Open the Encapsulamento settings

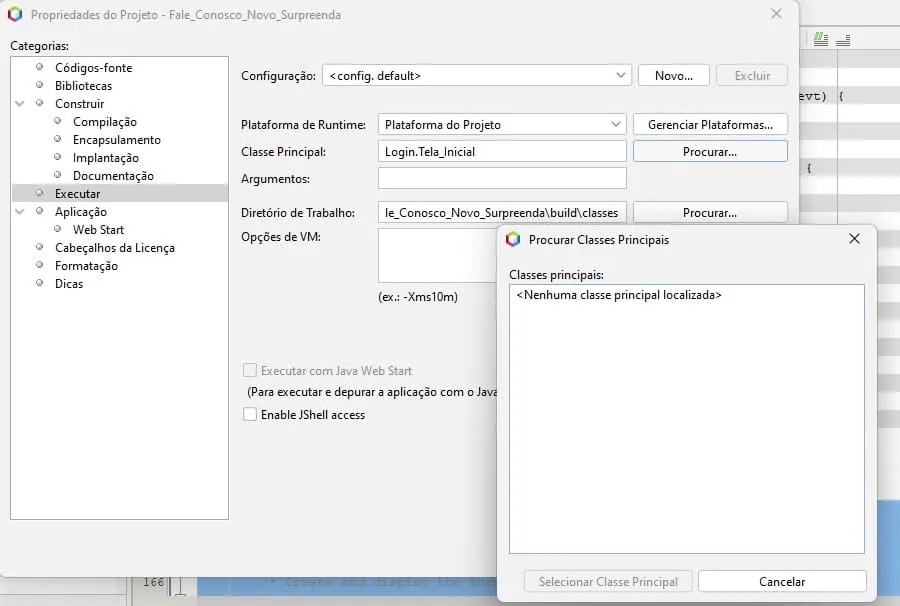(x=116, y=140)
